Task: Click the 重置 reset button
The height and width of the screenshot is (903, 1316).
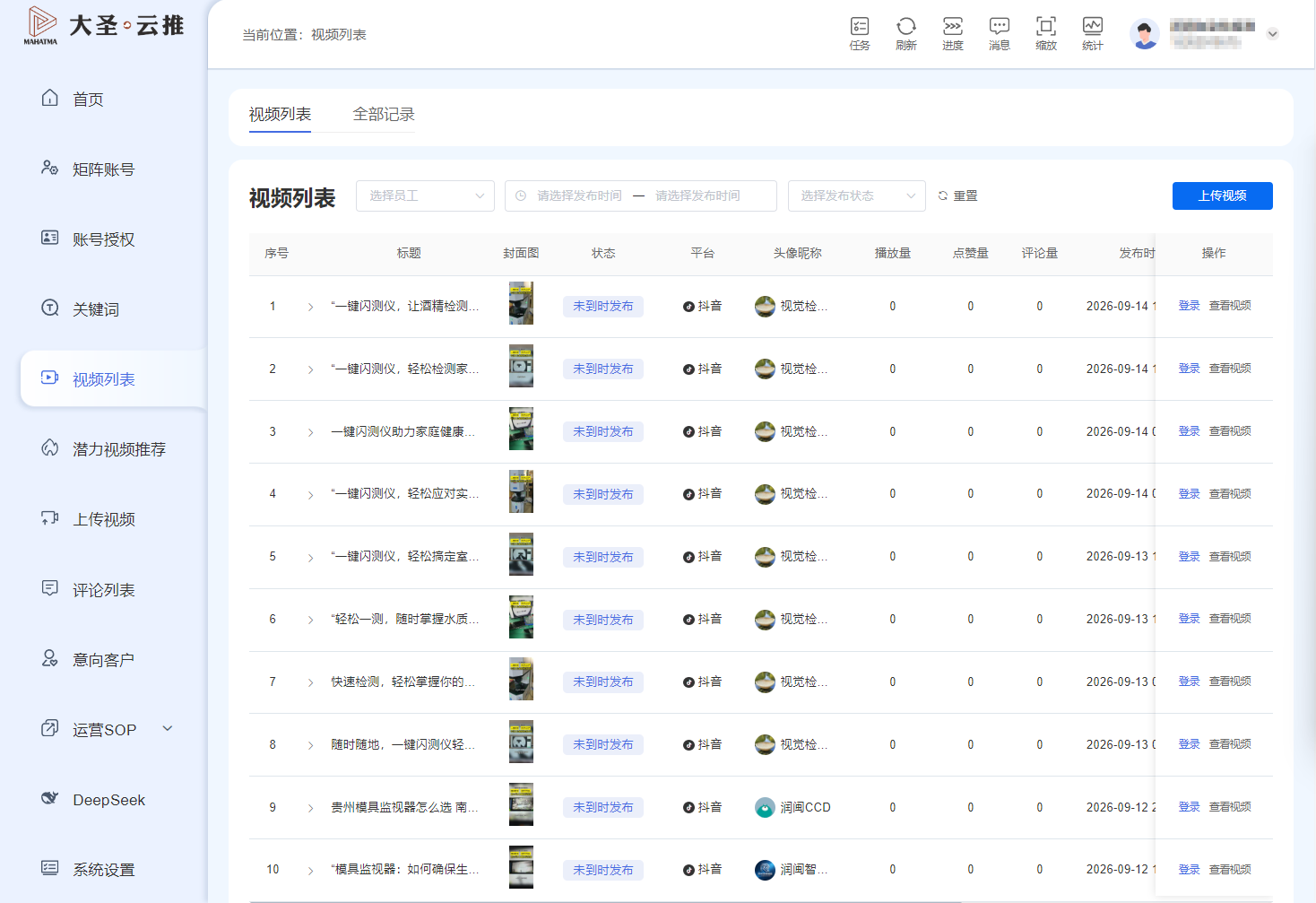Action: [x=957, y=195]
